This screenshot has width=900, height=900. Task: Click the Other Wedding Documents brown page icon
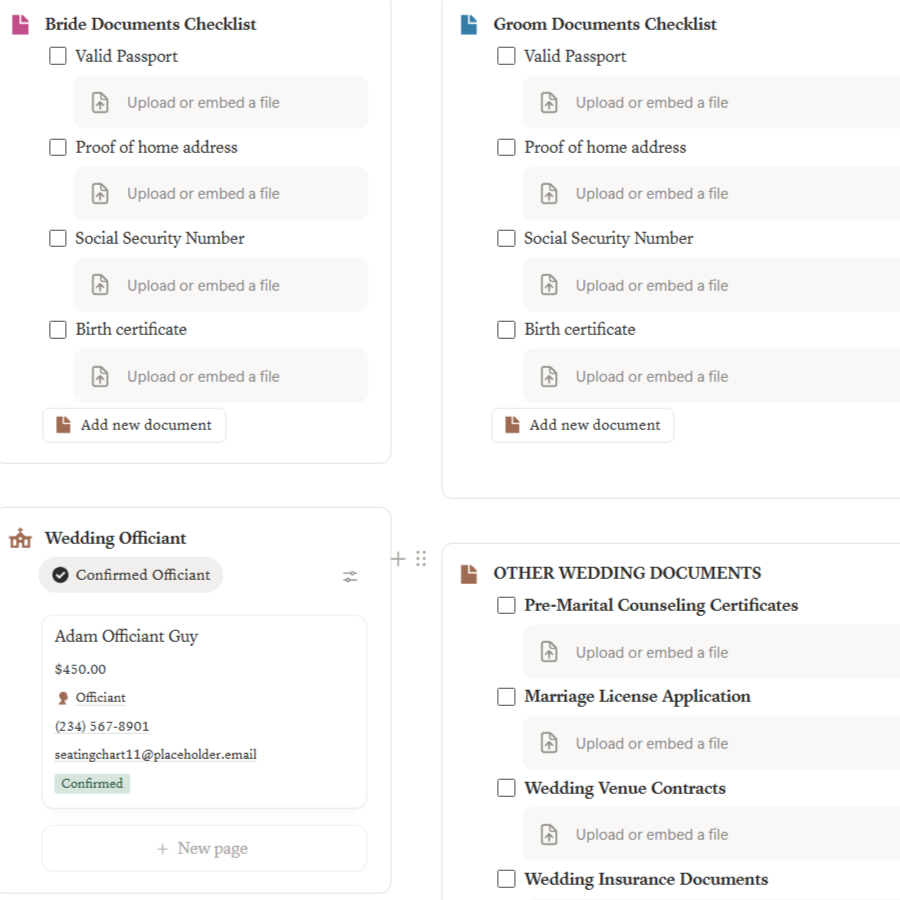point(469,574)
